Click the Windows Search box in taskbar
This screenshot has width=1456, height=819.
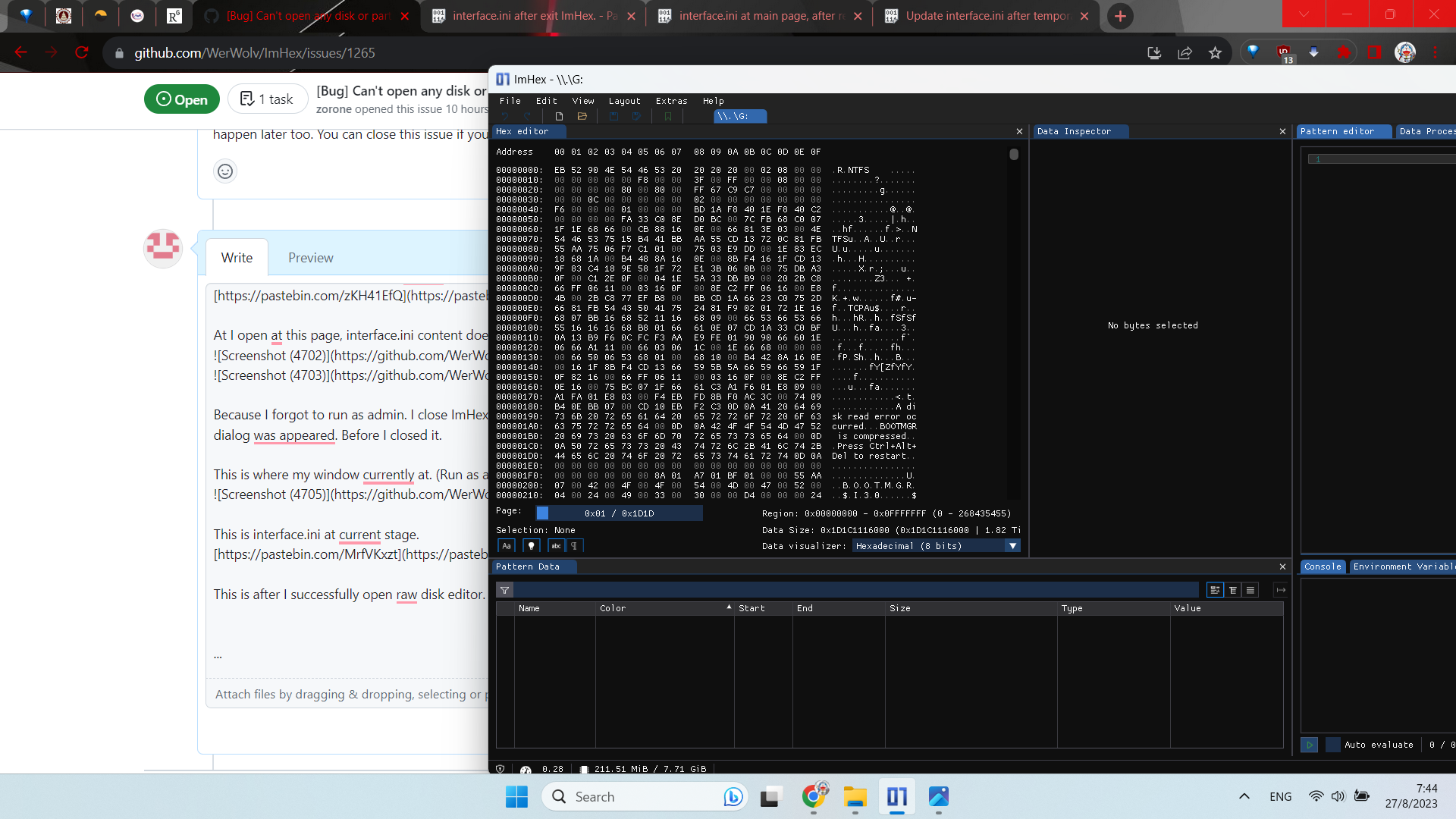645,796
